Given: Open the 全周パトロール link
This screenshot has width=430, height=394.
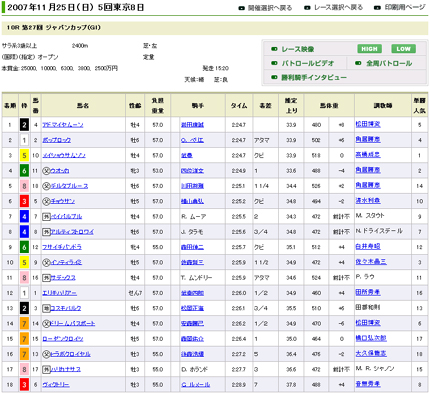Looking at the screenshot, I should coord(389,63).
